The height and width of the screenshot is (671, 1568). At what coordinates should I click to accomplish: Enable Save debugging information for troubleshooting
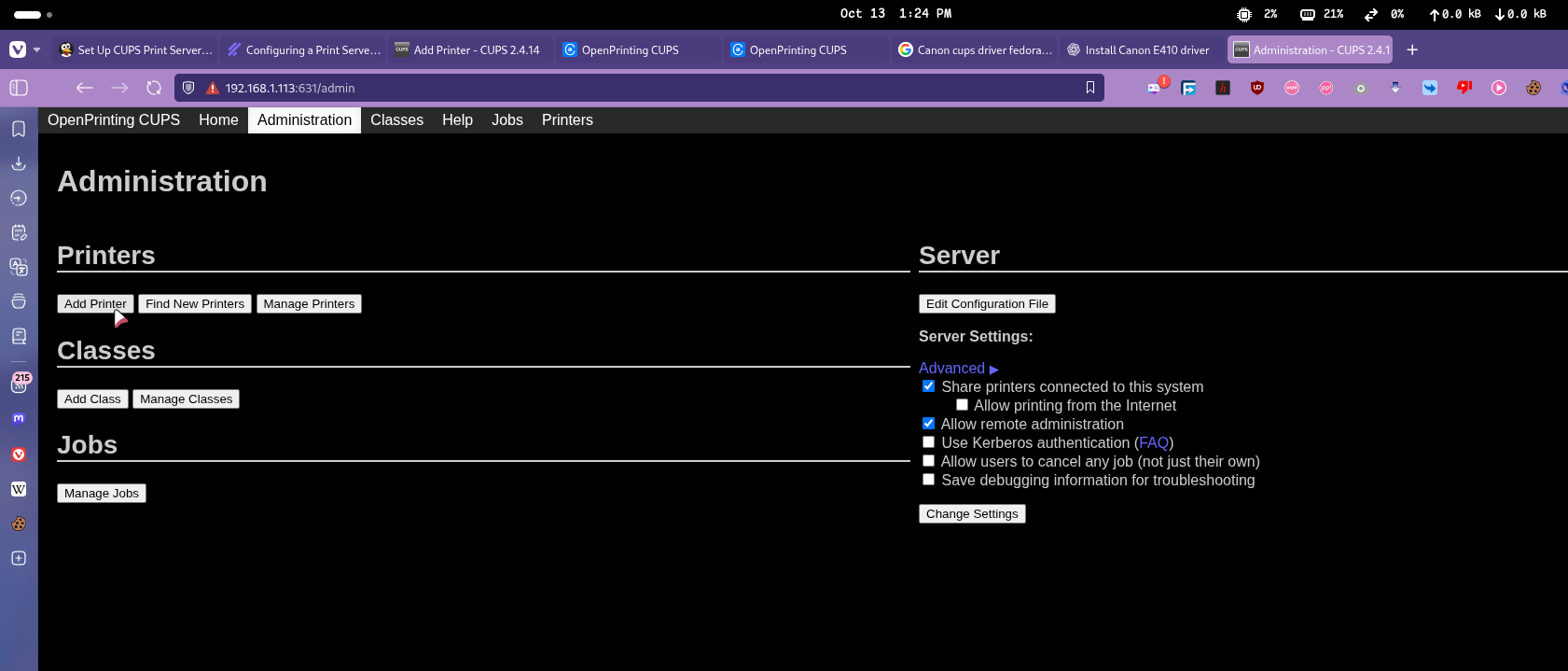pos(928,480)
